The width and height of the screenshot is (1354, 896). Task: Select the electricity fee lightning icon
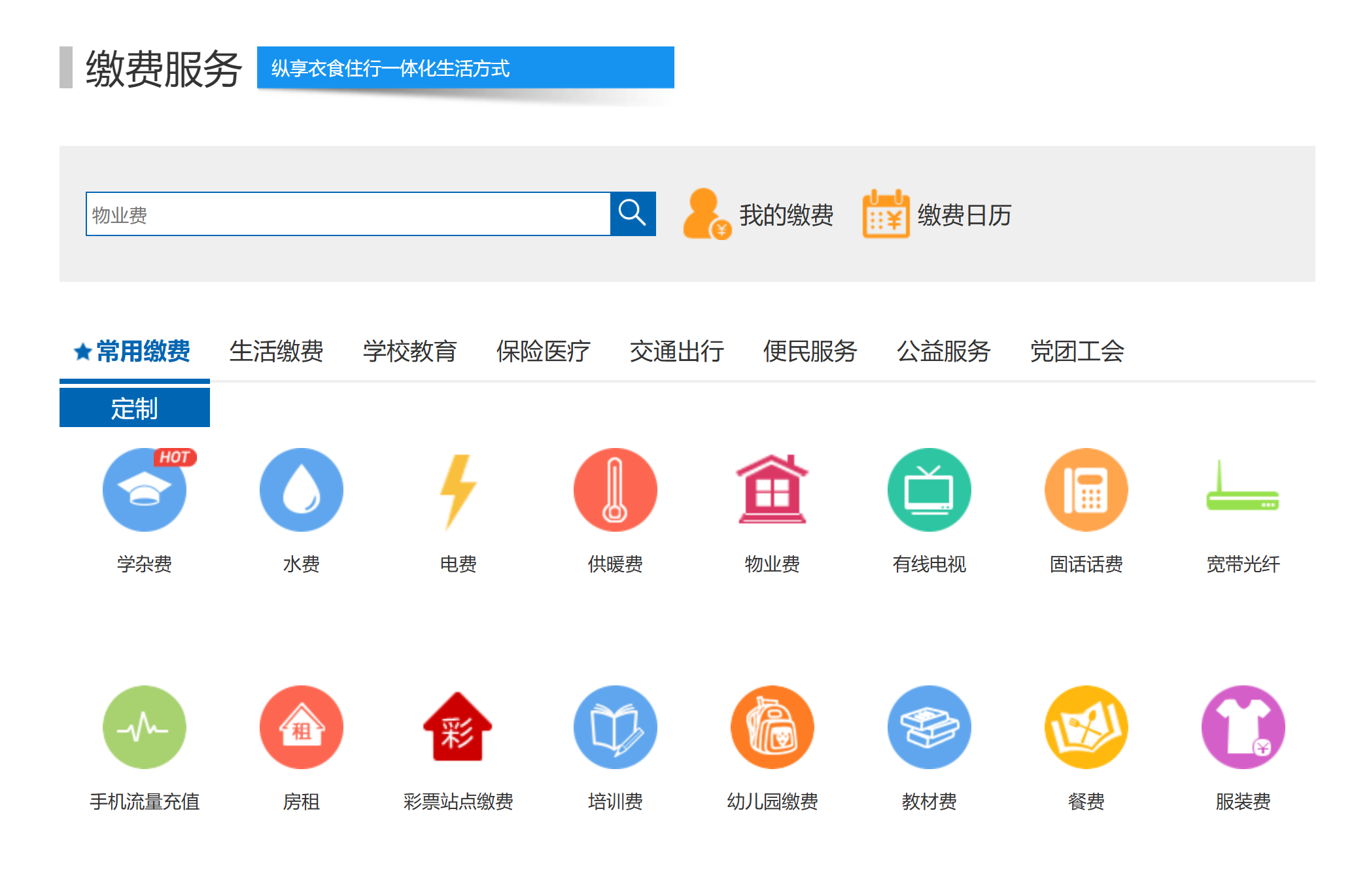[x=458, y=490]
